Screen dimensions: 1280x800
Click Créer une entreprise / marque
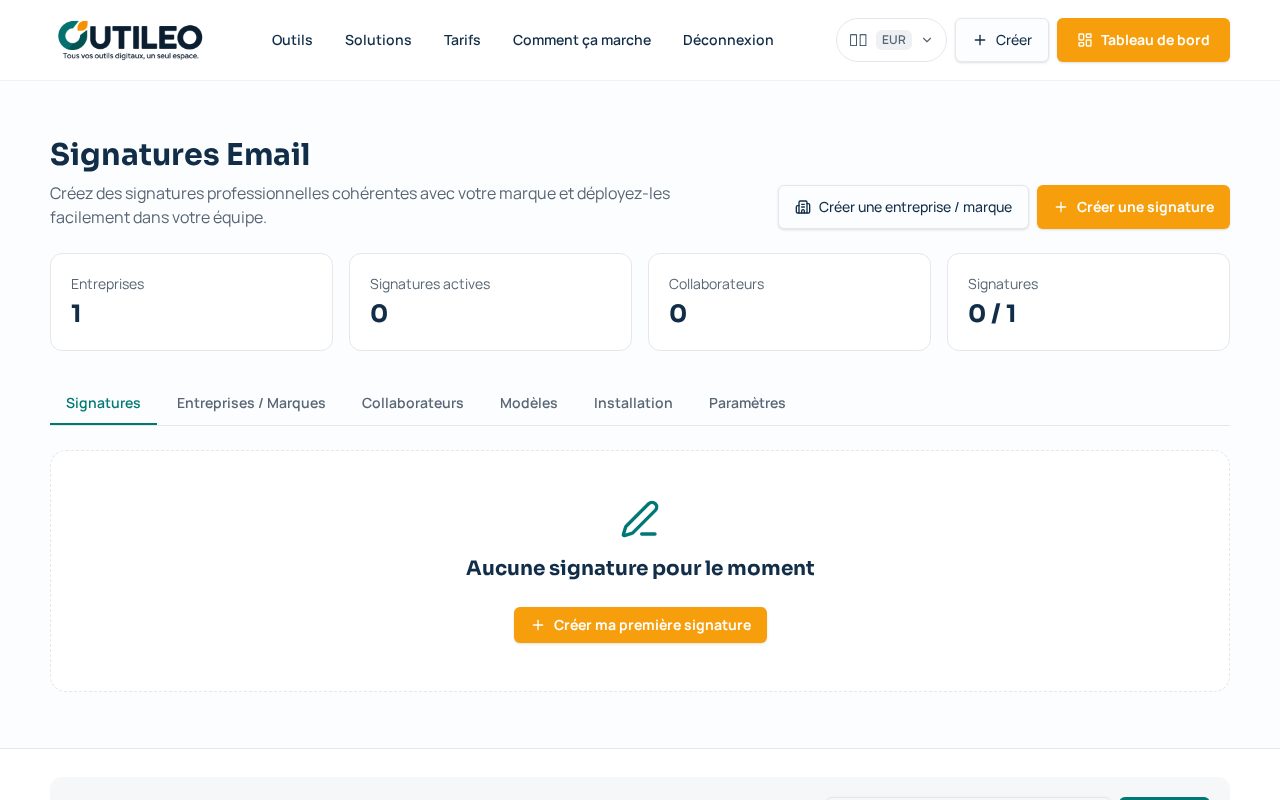point(903,207)
